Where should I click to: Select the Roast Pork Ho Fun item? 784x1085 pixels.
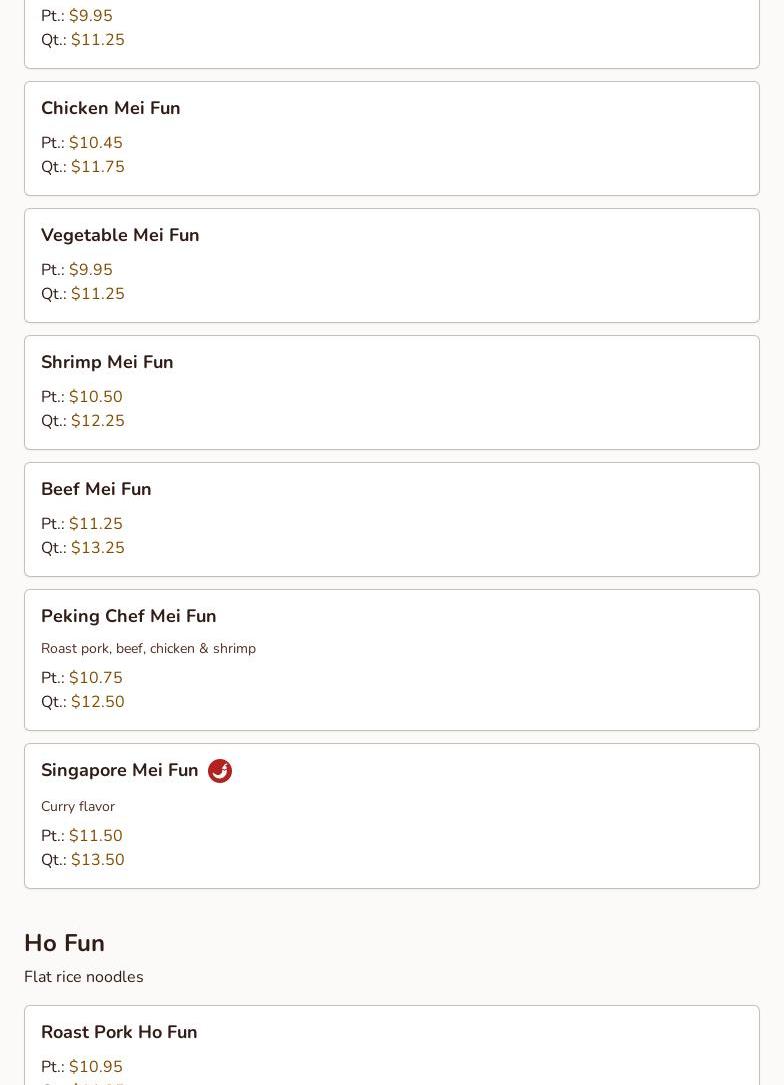point(119,1032)
